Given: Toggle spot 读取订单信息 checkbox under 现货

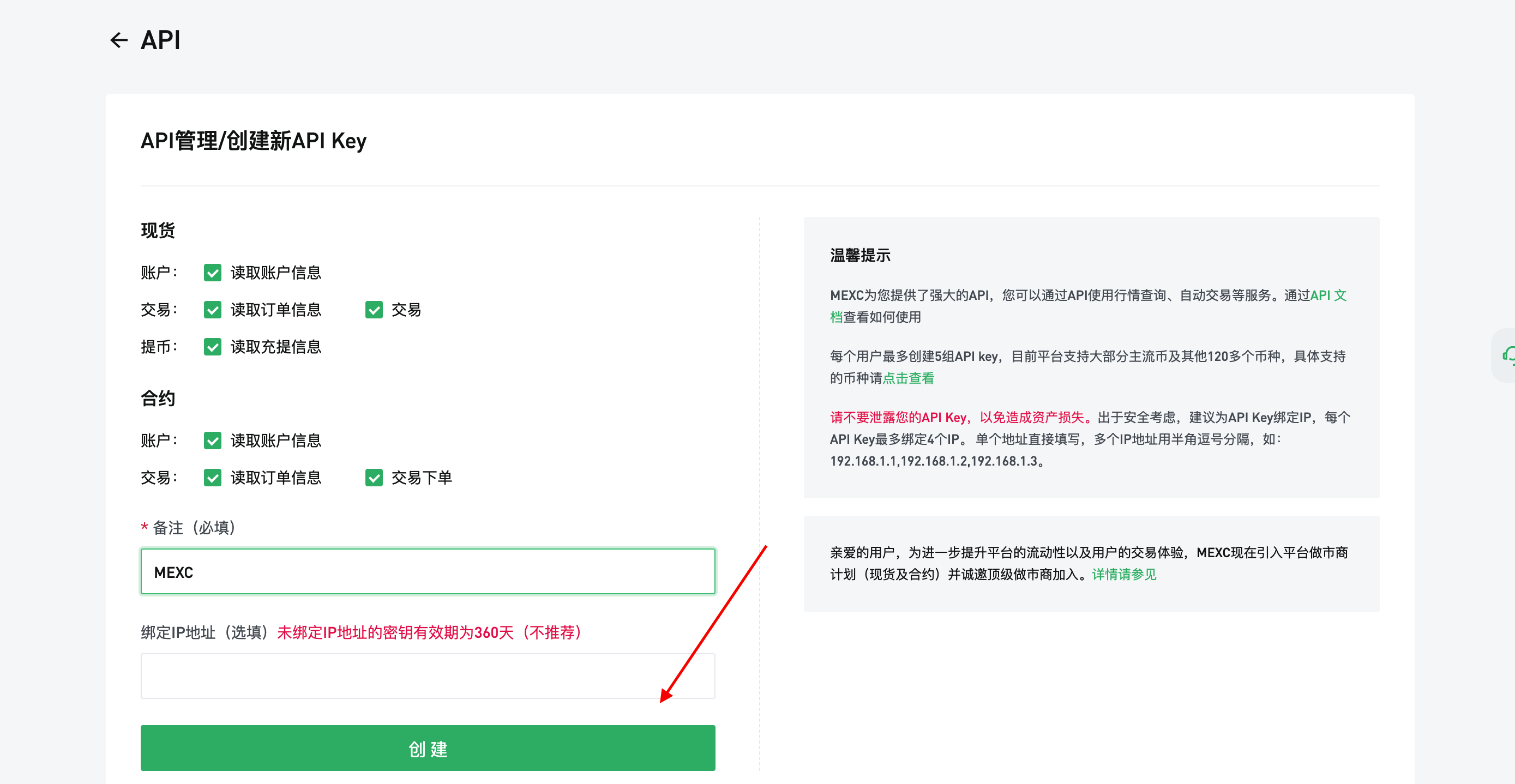Looking at the screenshot, I should pos(212,309).
